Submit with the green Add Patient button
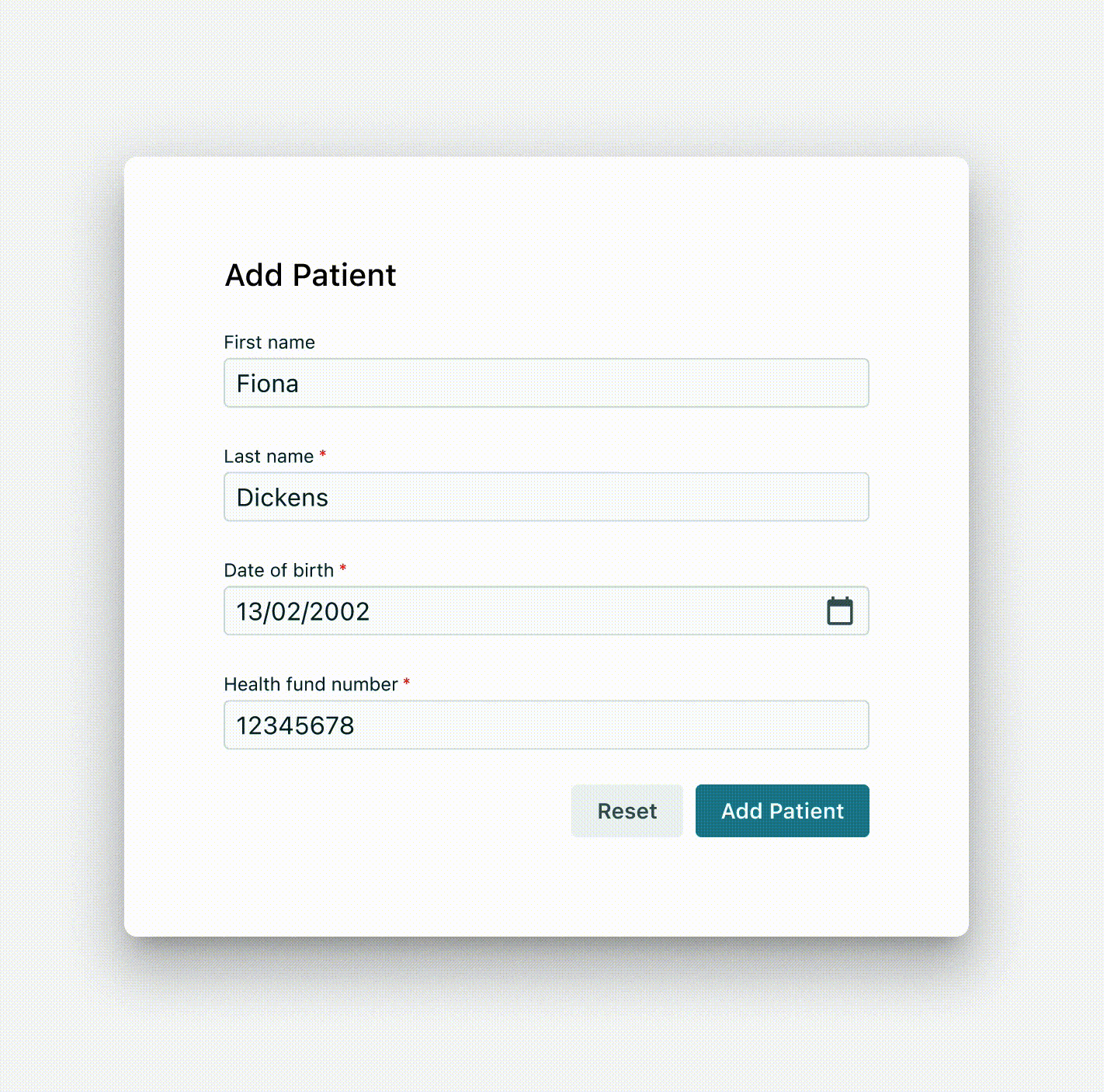The height and width of the screenshot is (1092, 1104). point(782,811)
